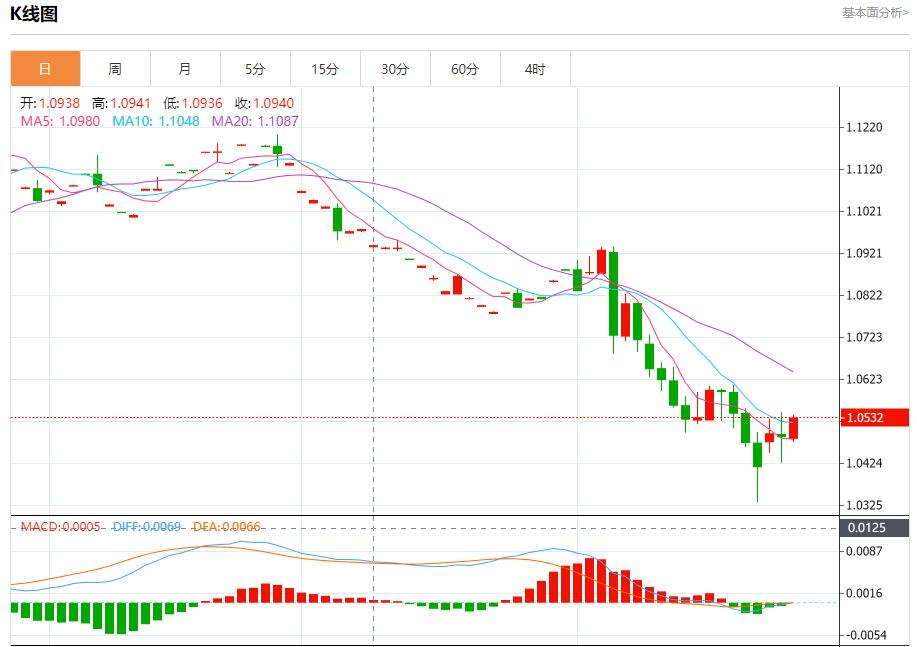This screenshot has width=917, height=647.
Task: Click the MA5 indicator label
Action: 60,121
